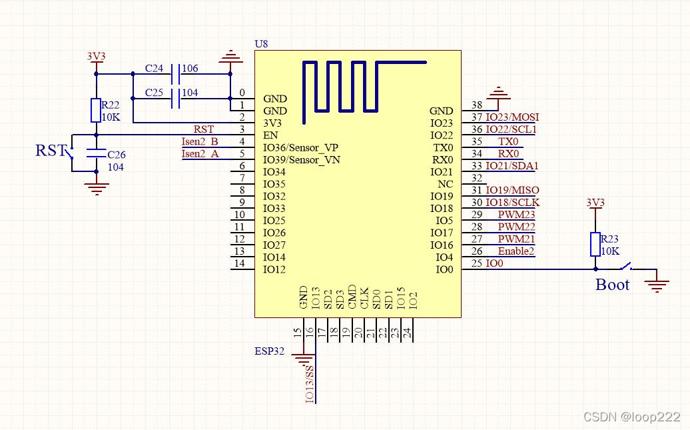The width and height of the screenshot is (690, 430).
Task: Click the IO16 pin name
Action: pos(442,245)
